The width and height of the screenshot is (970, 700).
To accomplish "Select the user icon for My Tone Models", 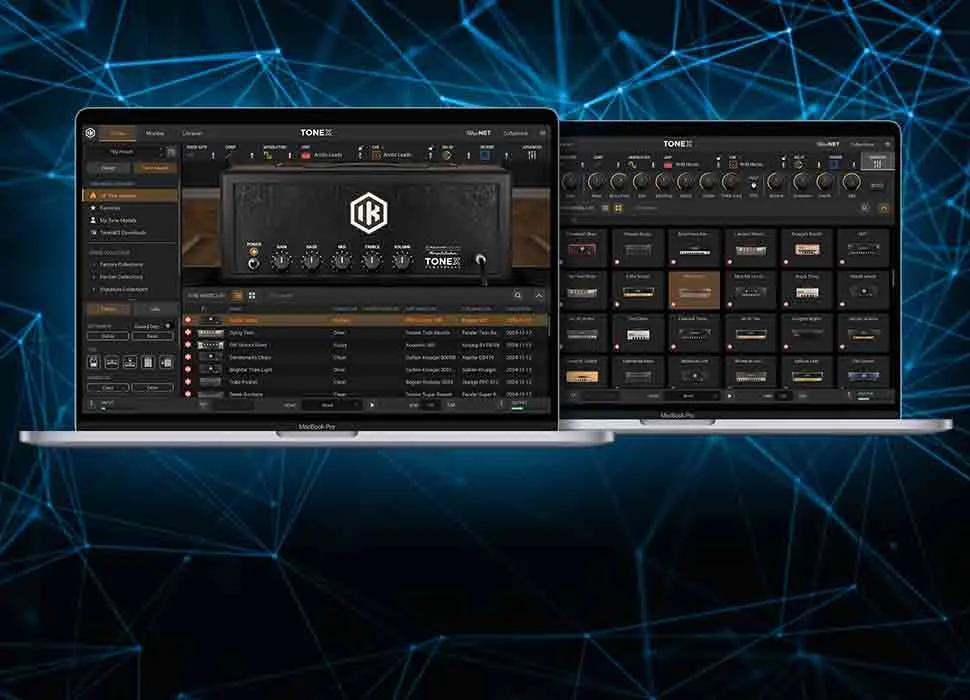I will point(93,220).
